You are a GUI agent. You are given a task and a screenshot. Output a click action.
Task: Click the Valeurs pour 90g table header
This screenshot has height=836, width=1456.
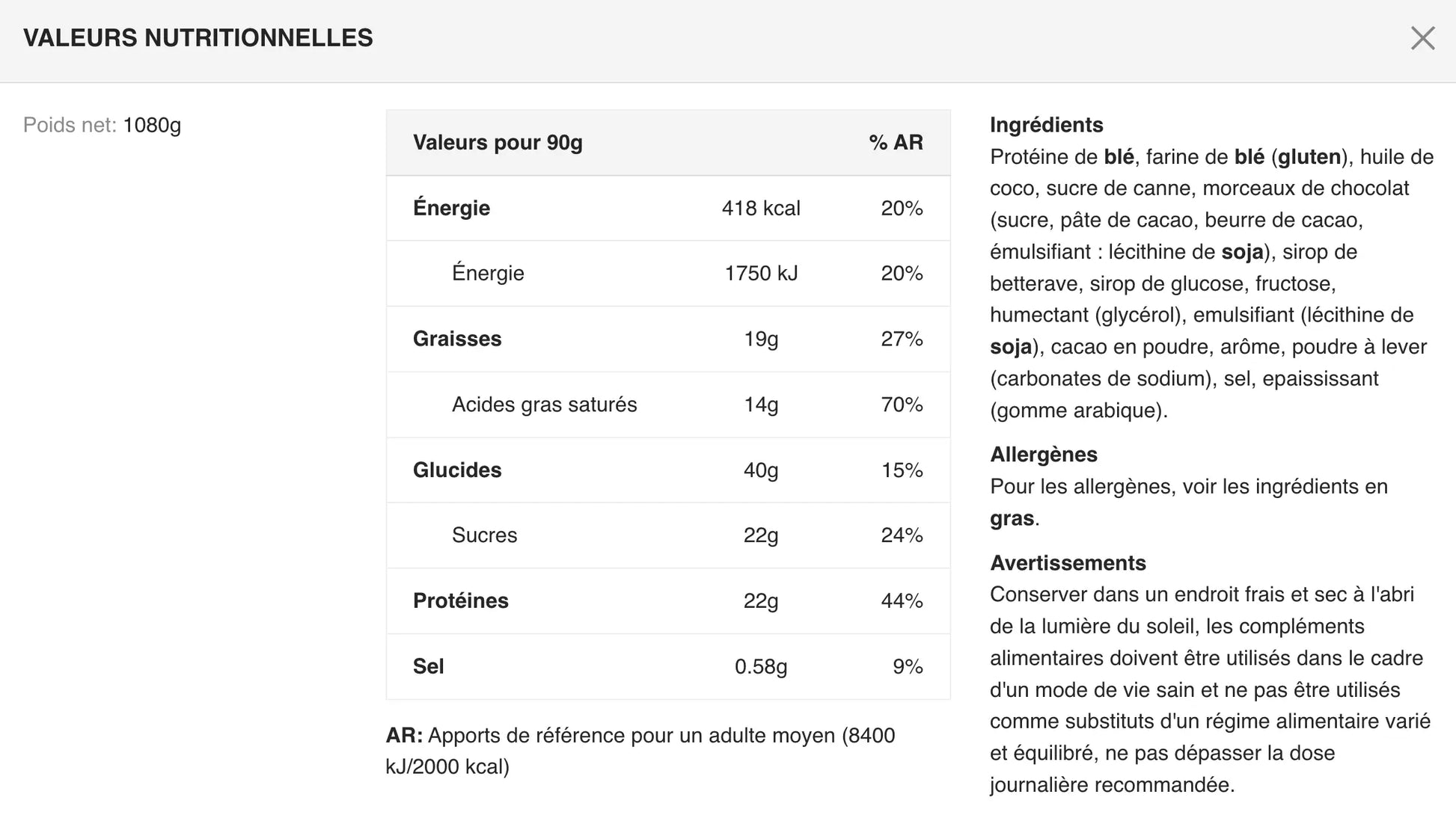pyautogui.click(x=498, y=142)
